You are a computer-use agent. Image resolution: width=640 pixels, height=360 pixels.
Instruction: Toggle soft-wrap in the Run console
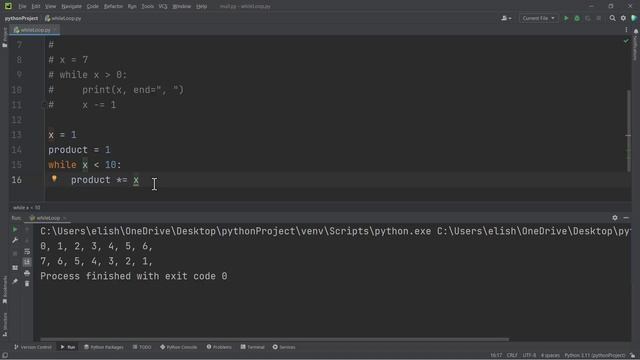point(27,251)
